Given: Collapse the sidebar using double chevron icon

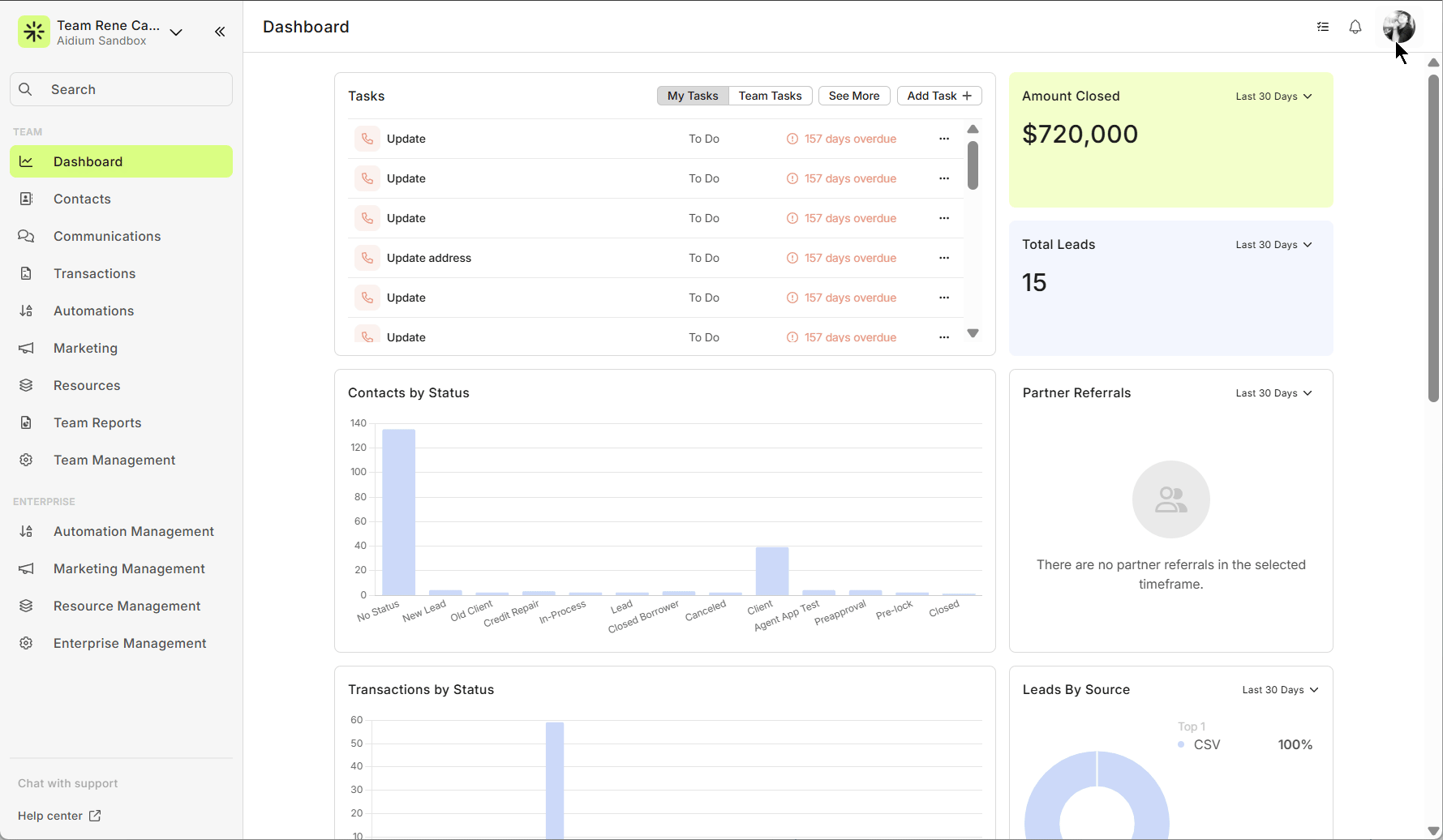Looking at the screenshot, I should click(220, 32).
